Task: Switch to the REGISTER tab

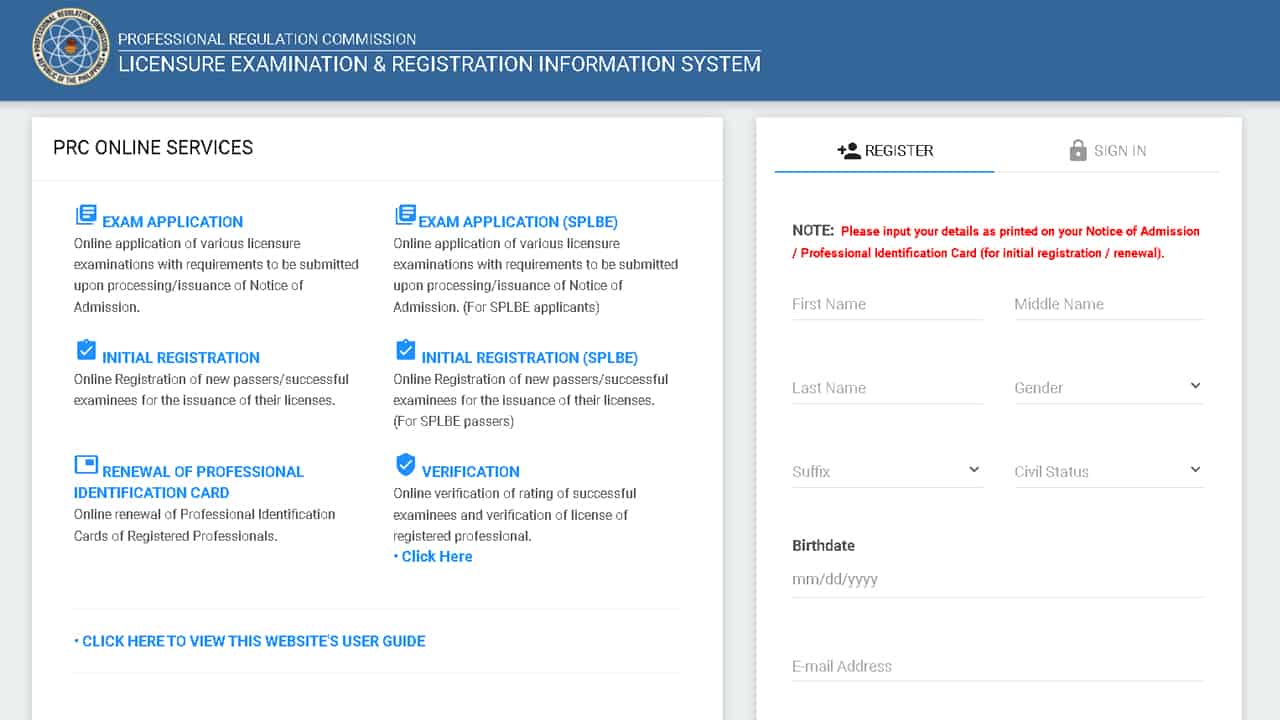Action: (885, 151)
